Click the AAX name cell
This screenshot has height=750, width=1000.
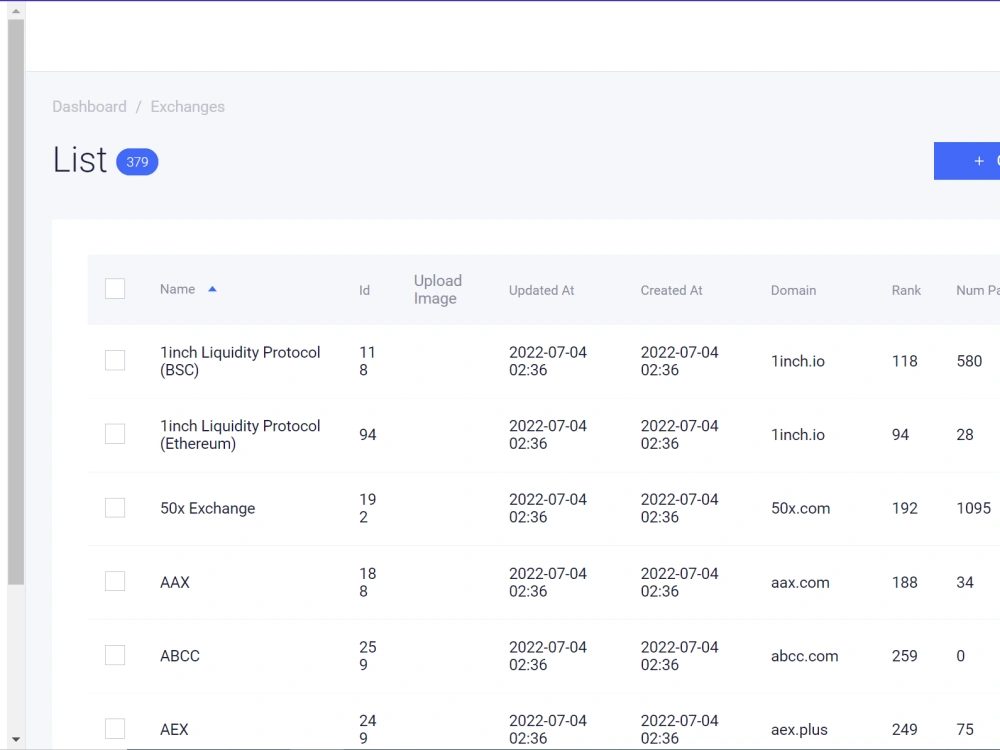[175, 582]
